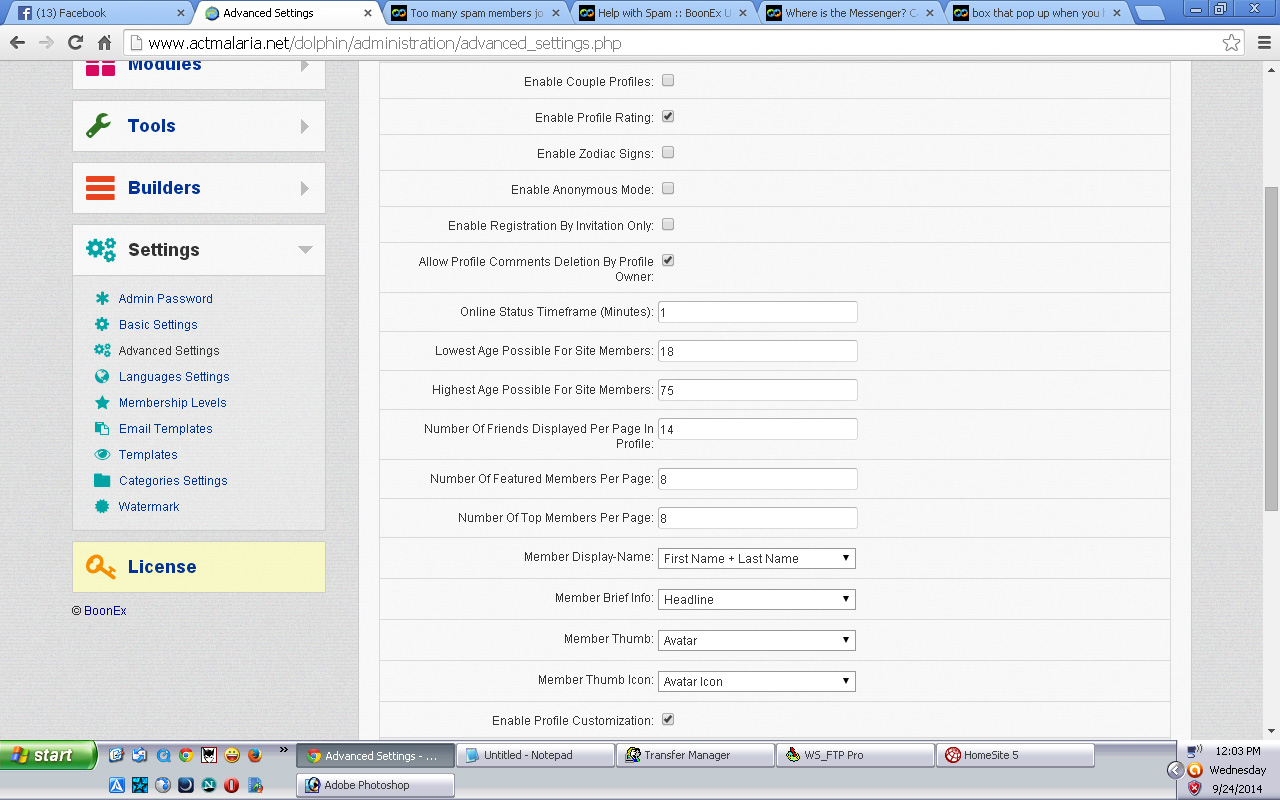
Task: Click the Settings gears icon
Action: tap(101, 250)
